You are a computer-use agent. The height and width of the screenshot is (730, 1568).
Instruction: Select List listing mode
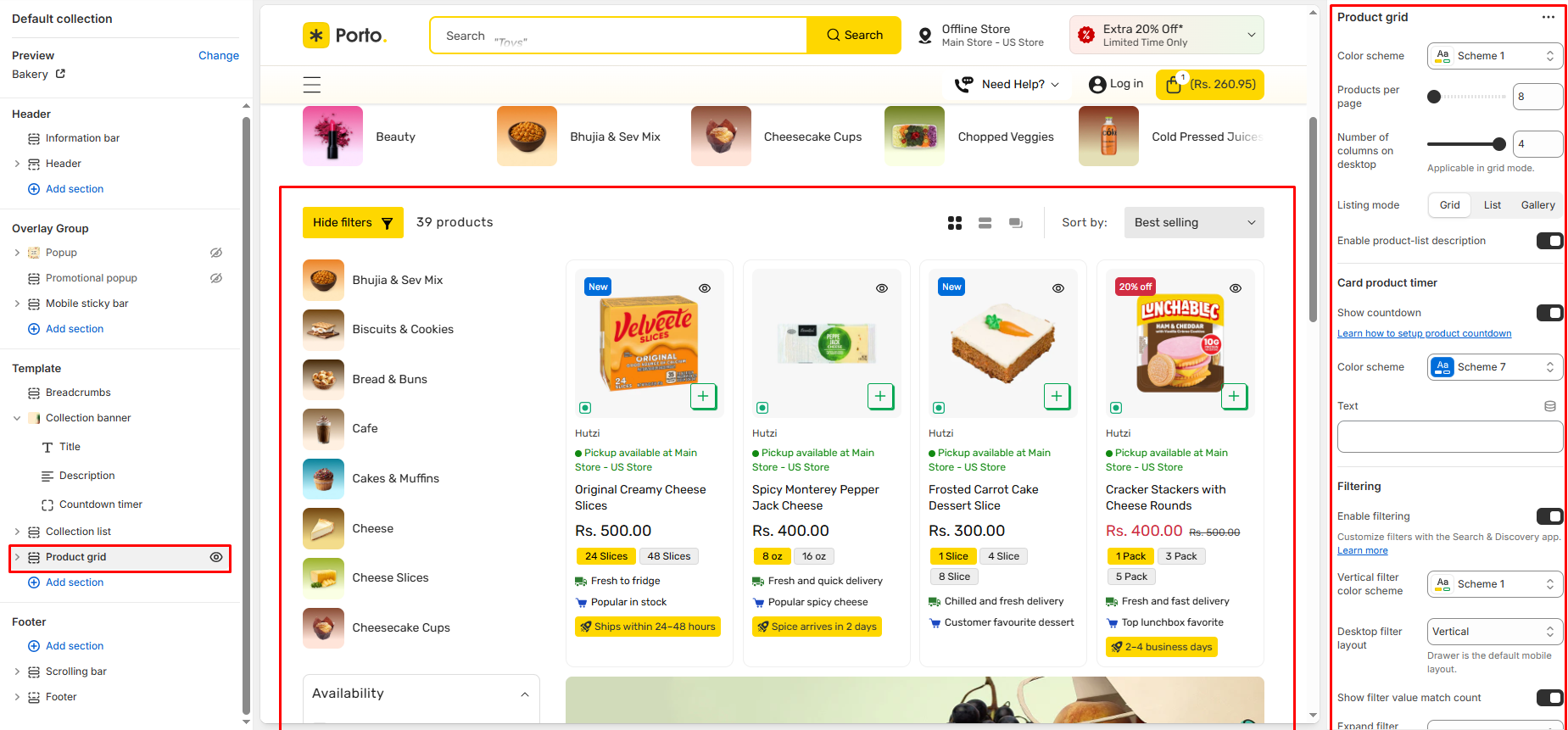click(x=1492, y=205)
